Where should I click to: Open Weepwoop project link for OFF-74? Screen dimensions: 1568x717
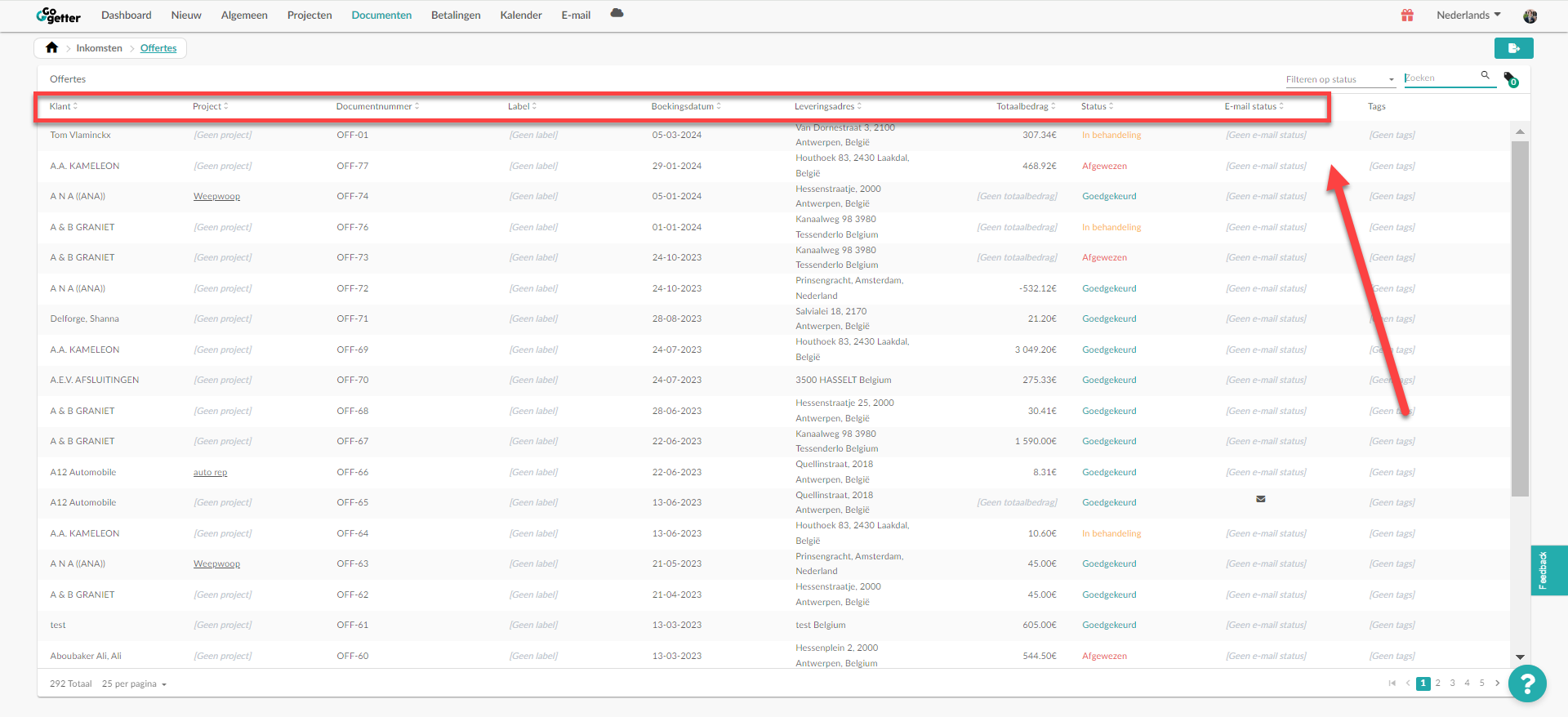pyautogui.click(x=216, y=197)
